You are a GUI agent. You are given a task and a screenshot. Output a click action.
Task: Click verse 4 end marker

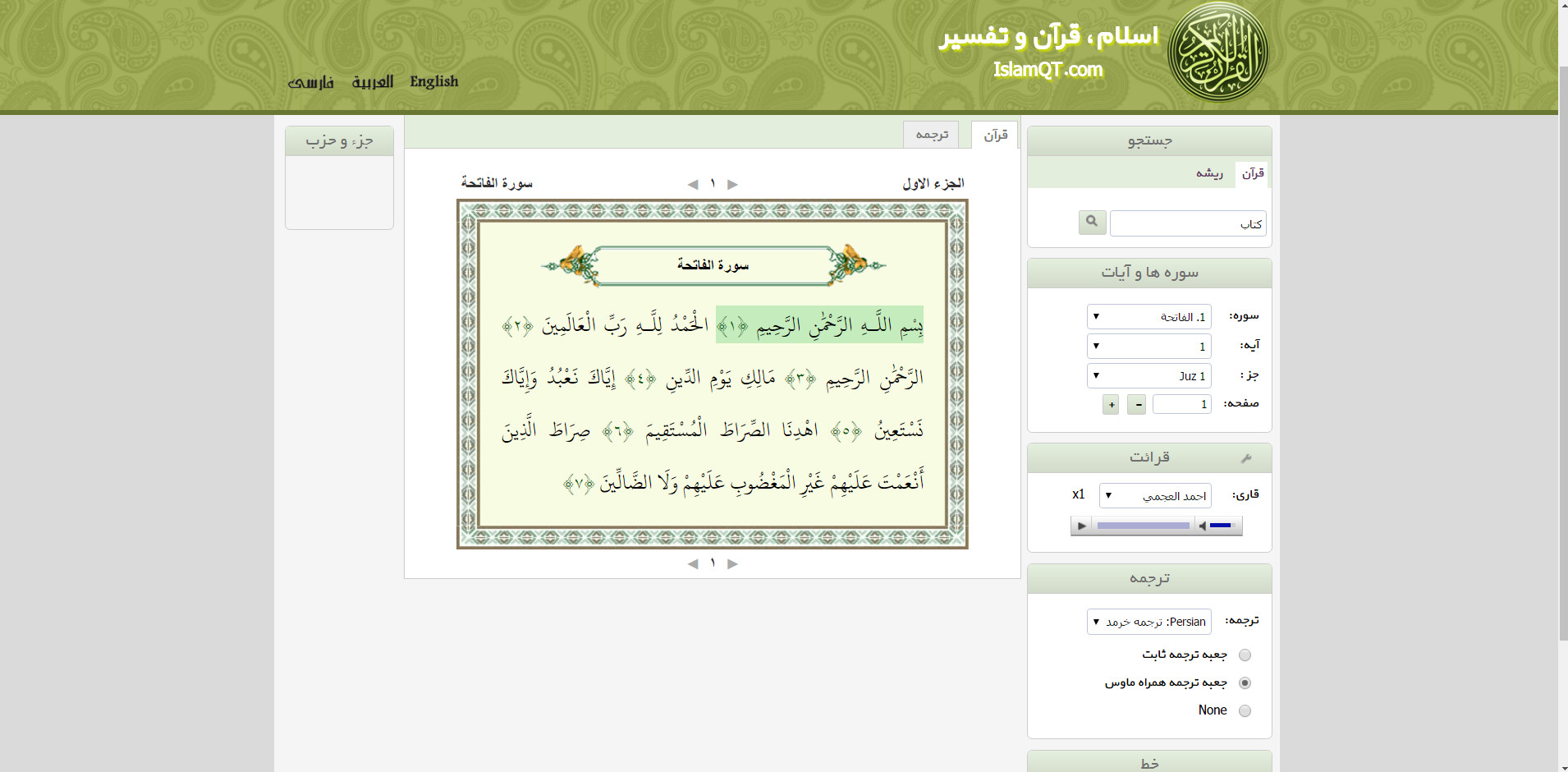(640, 379)
